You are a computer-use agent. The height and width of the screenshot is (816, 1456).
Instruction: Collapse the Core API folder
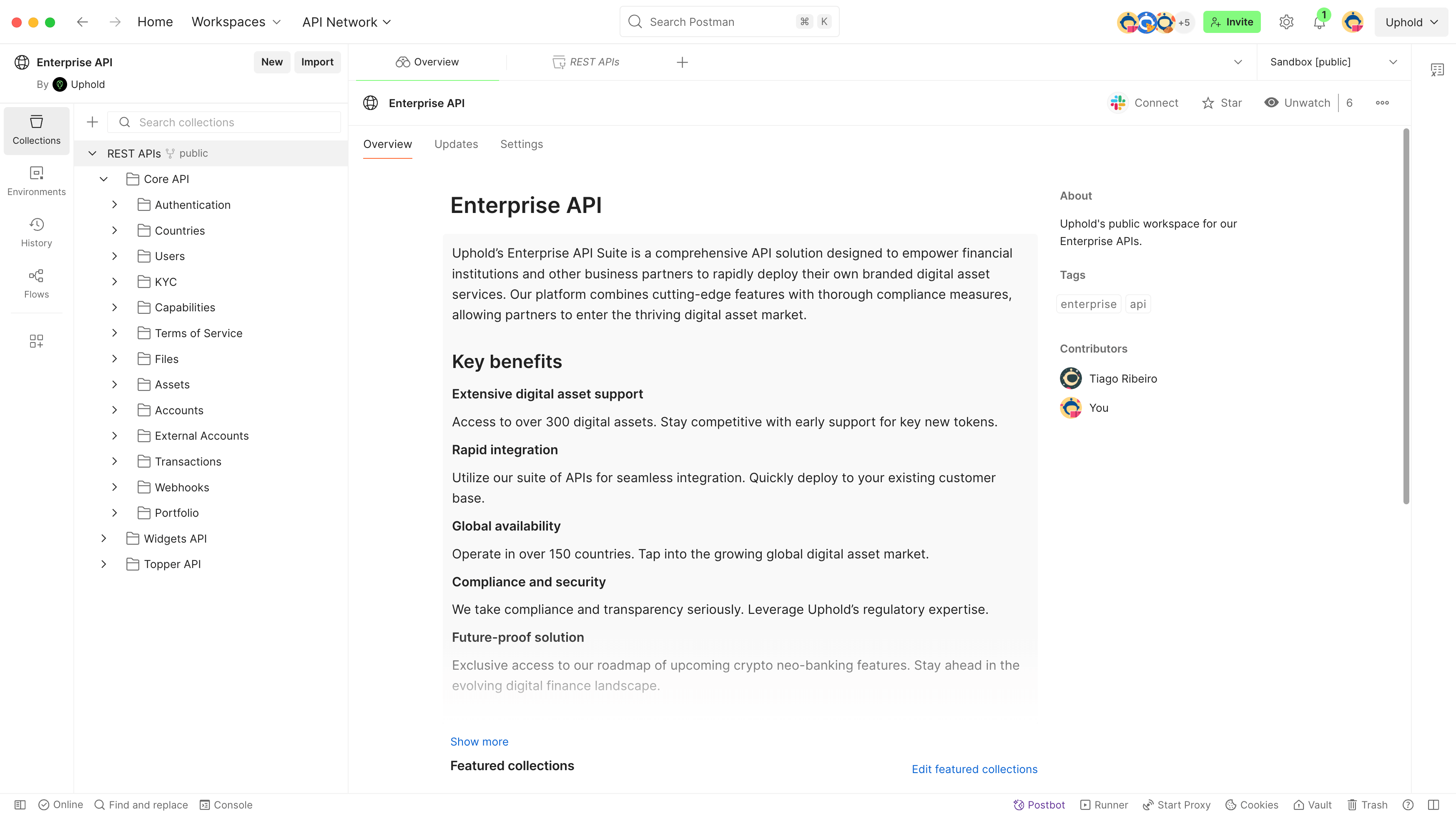click(104, 178)
